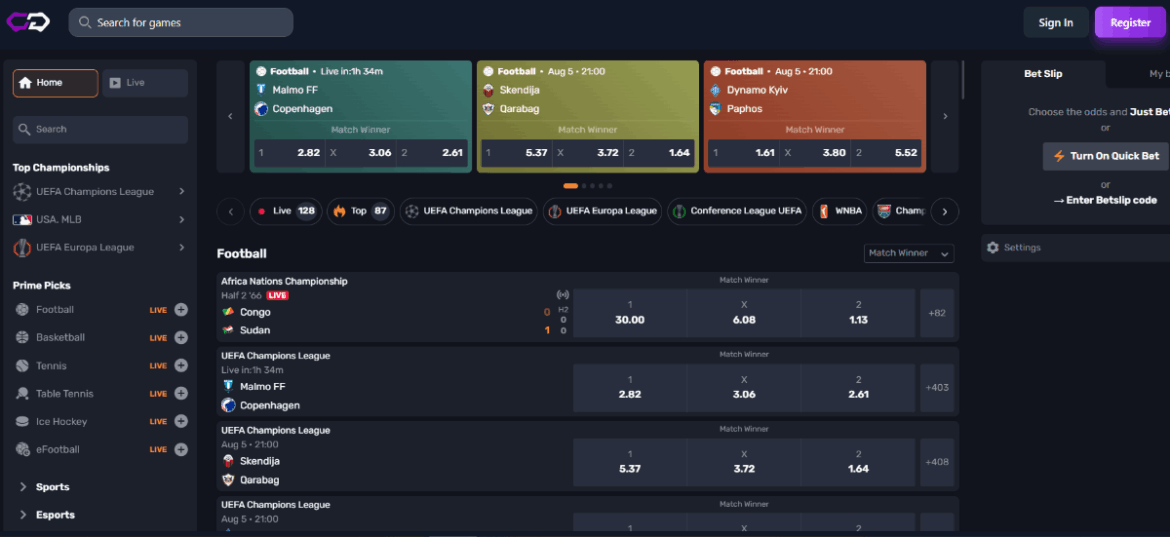Pick odds 30.00 for Congo to win

point(630,313)
